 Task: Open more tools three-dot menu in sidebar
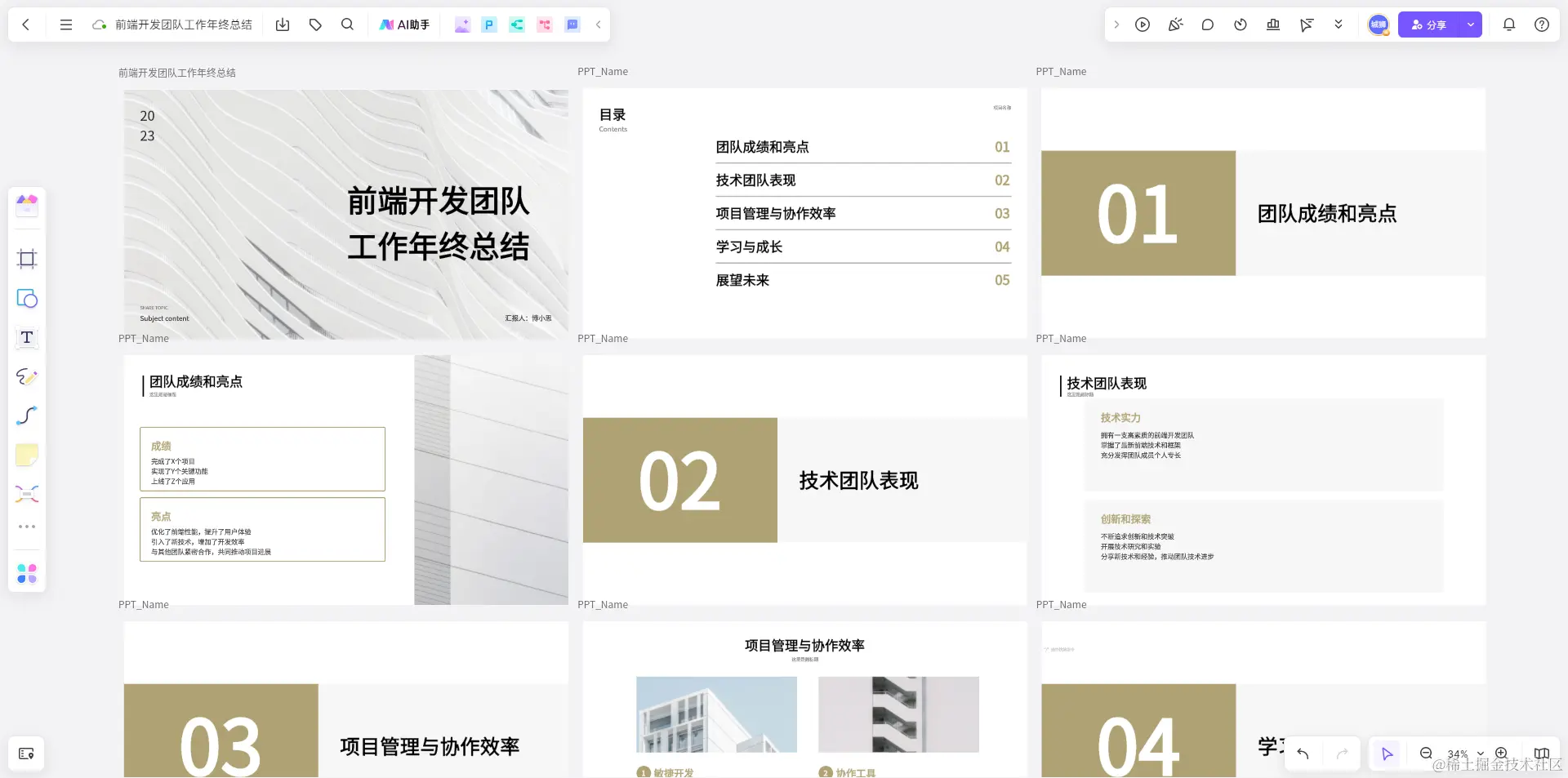point(27,527)
